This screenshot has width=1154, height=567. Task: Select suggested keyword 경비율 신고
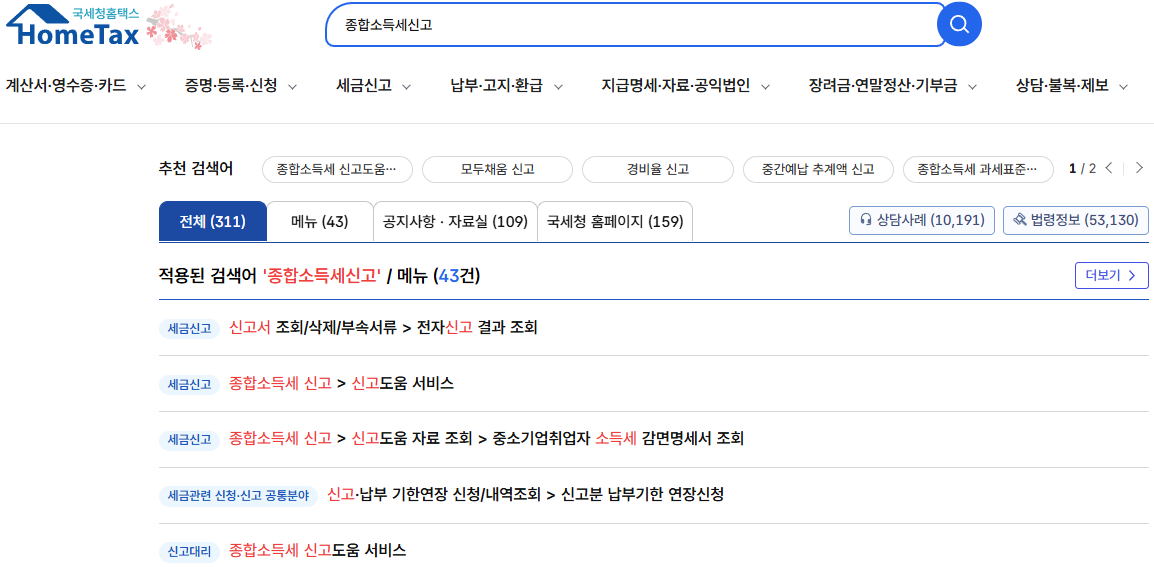tap(658, 169)
